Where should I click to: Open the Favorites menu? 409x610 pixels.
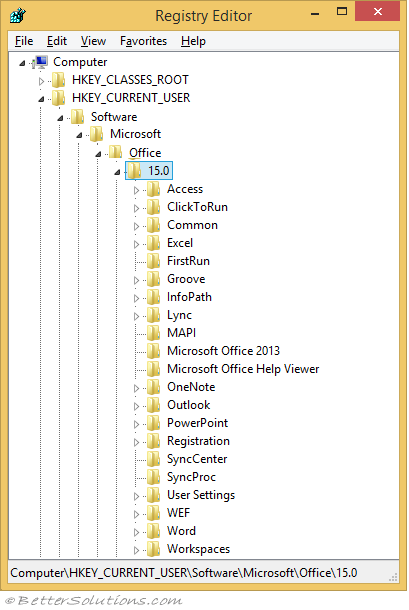[x=143, y=41]
